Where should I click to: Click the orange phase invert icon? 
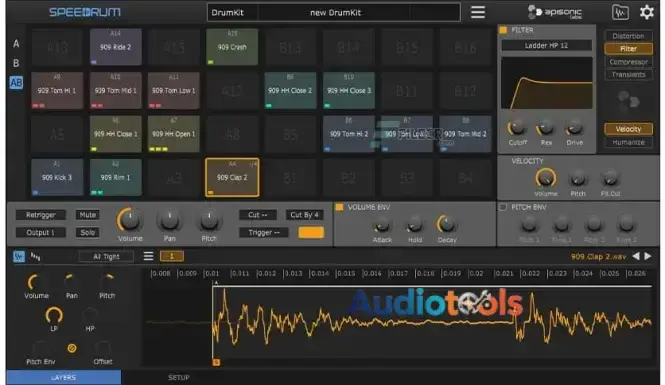(x=72, y=348)
